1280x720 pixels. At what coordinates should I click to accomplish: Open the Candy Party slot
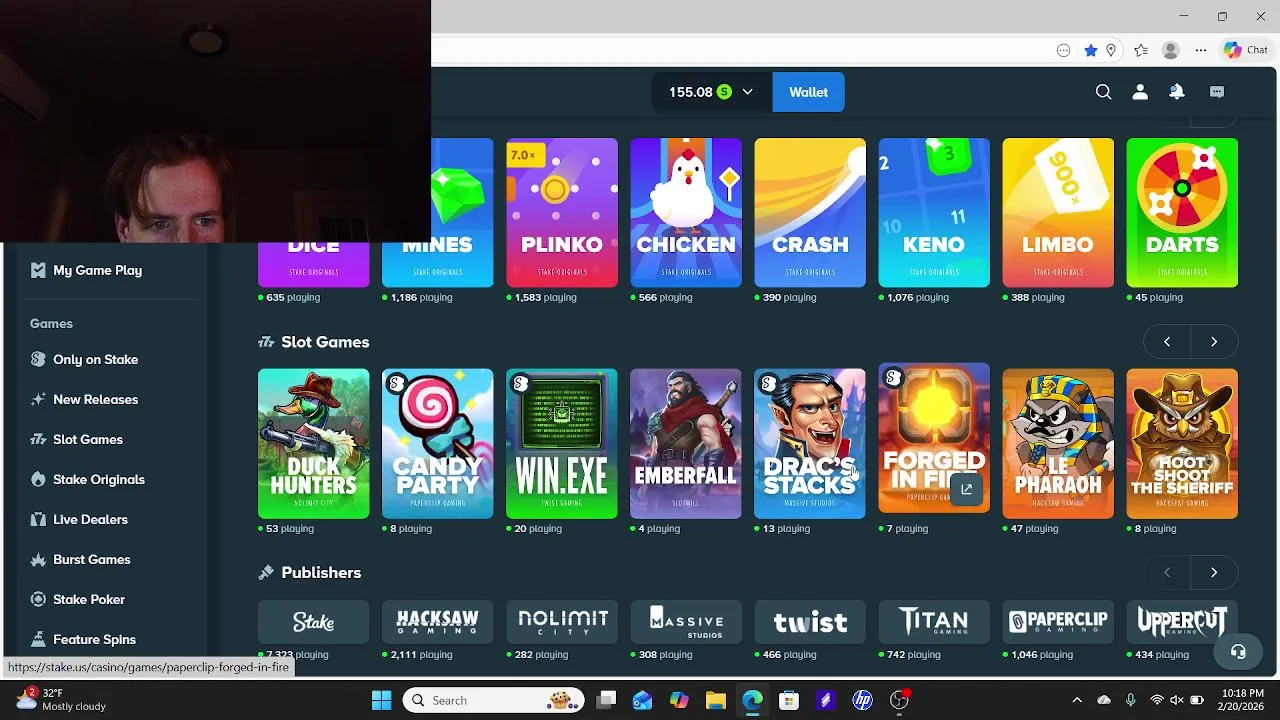coord(437,444)
